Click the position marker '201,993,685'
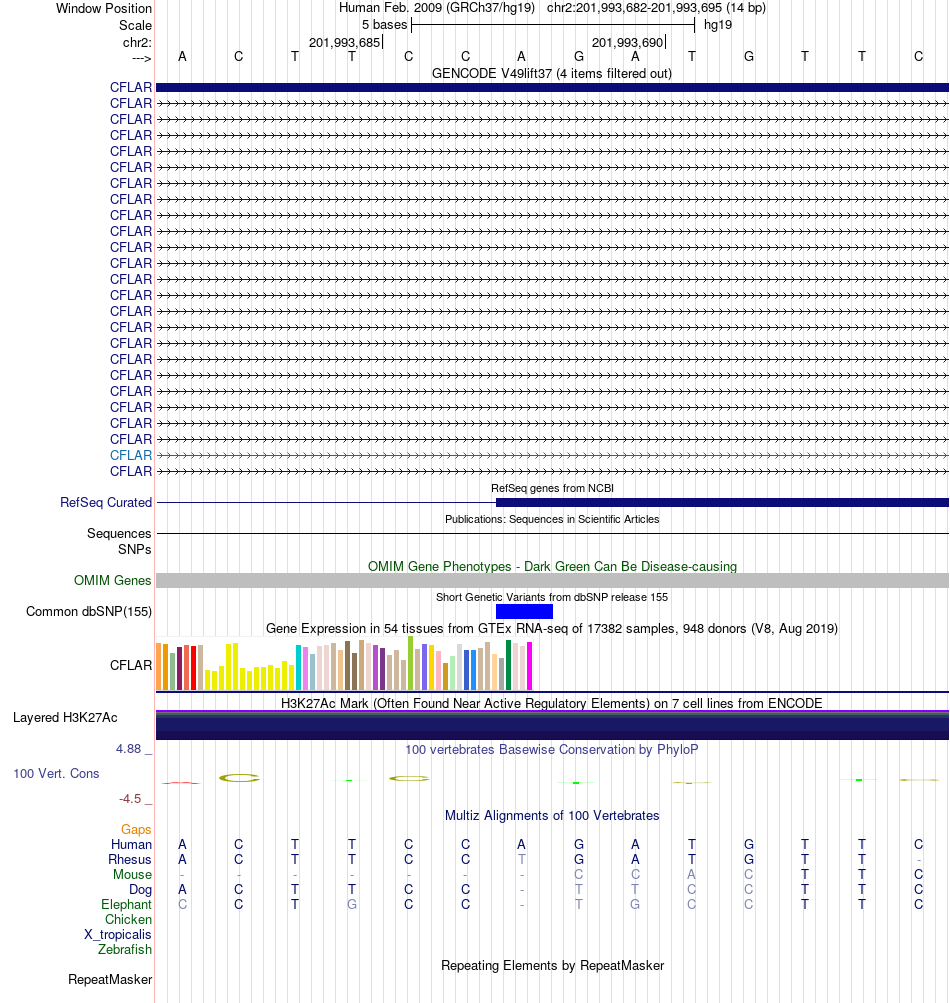Image resolution: width=950 pixels, height=1003 pixels. click(x=344, y=42)
